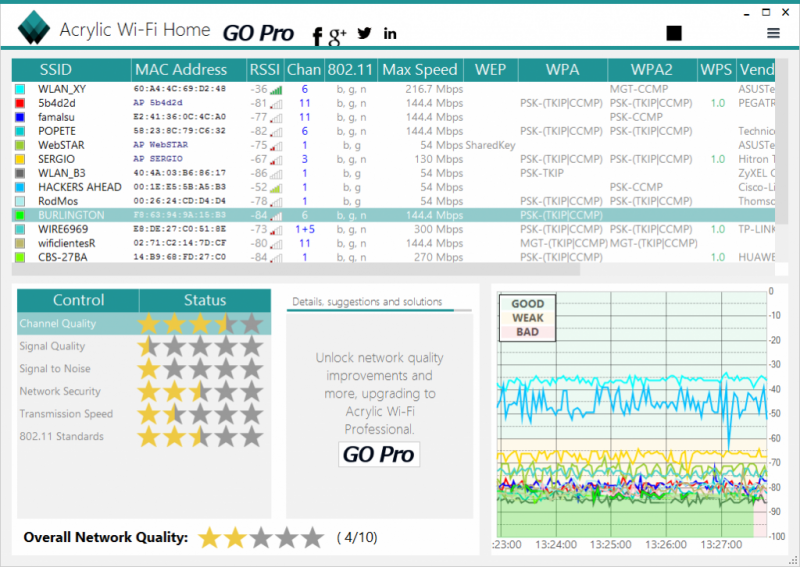
Task: Click channel 1+5 for WIRE6969
Action: [305, 230]
